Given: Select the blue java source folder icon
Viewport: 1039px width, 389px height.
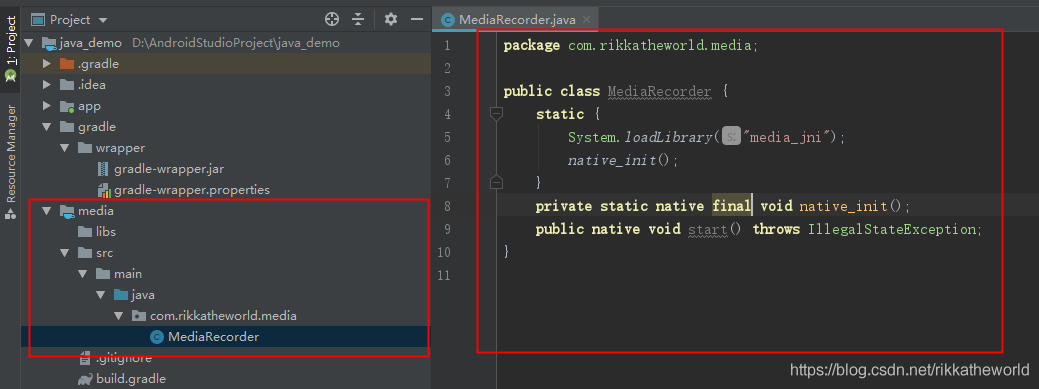Looking at the screenshot, I should click(121, 295).
